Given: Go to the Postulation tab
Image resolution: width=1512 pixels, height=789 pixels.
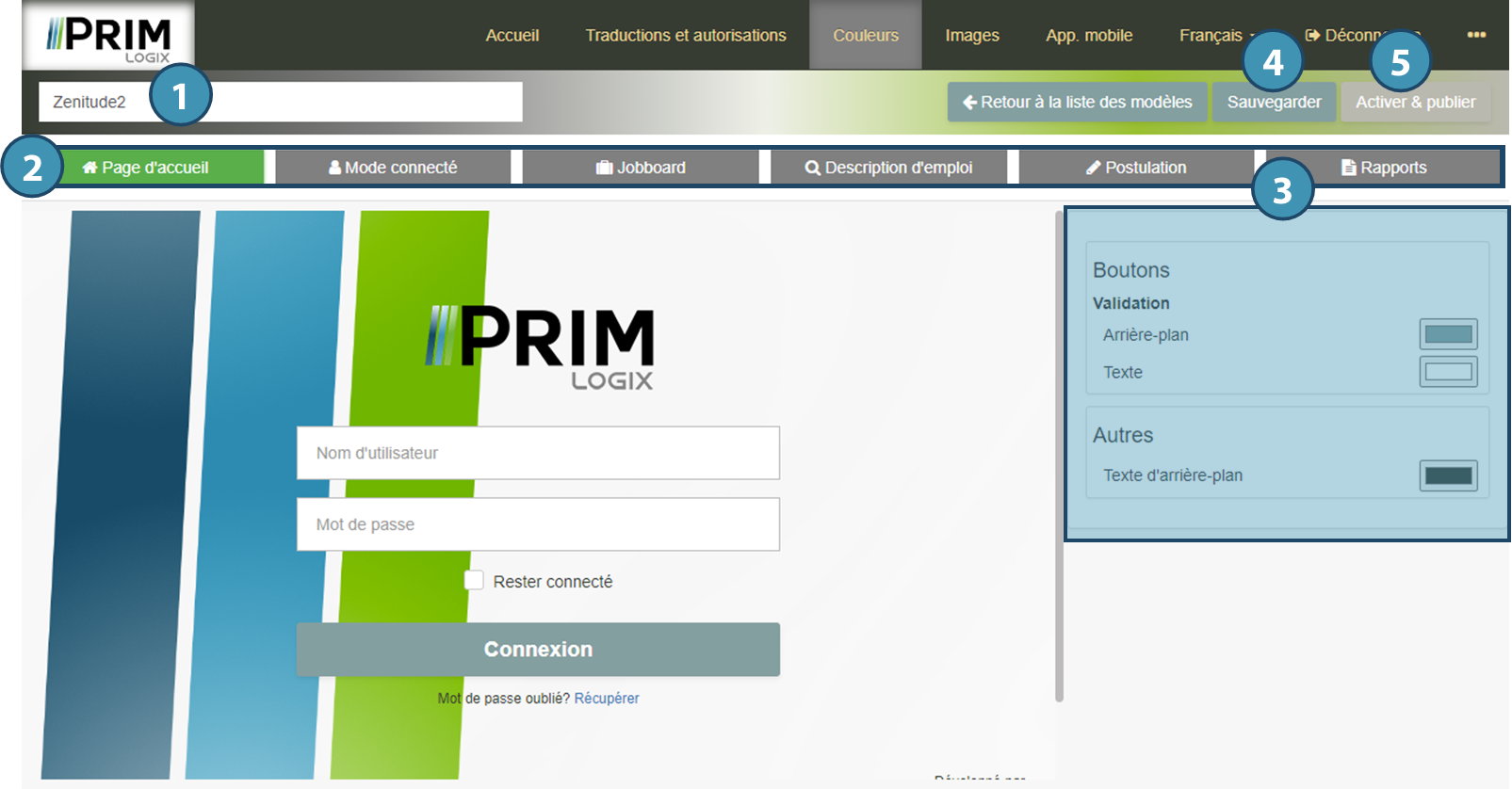Looking at the screenshot, I should 1135,168.
